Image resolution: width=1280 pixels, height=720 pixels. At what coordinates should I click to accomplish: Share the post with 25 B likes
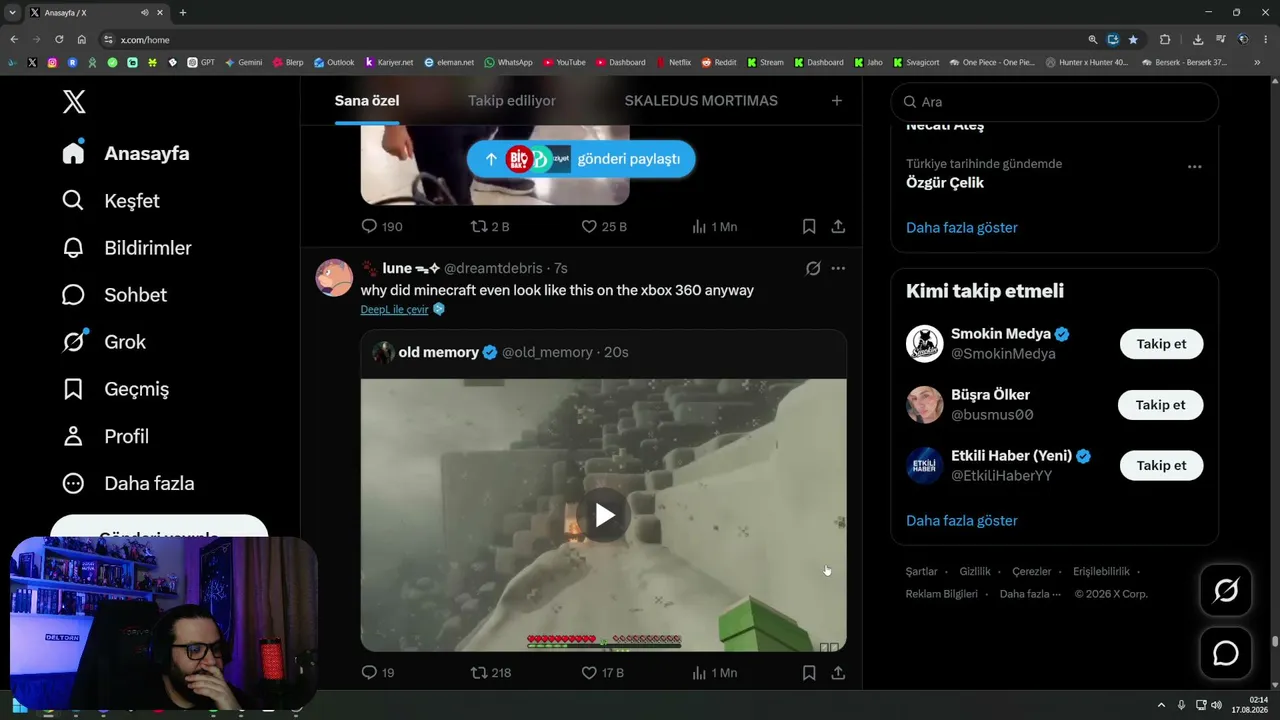click(838, 227)
